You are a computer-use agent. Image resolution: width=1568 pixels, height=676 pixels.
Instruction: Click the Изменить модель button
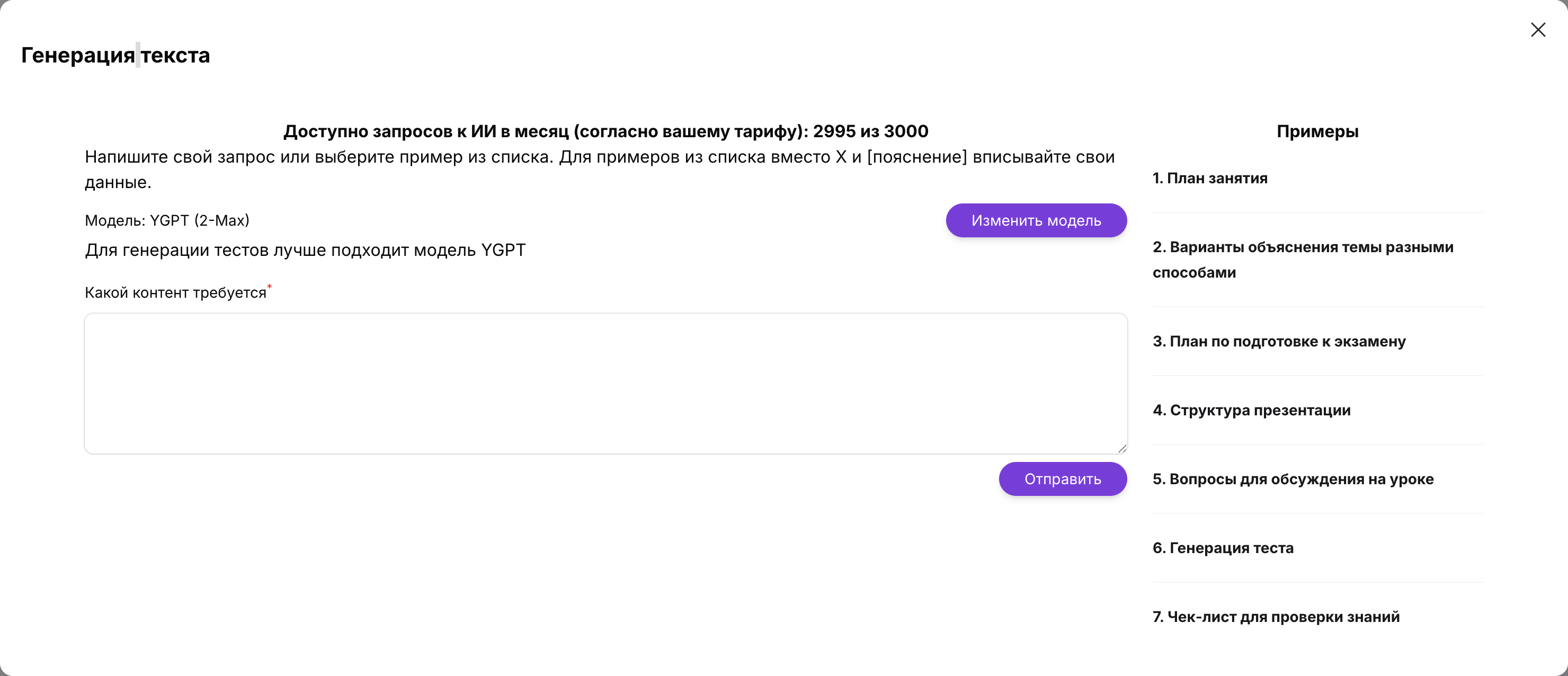(x=1036, y=220)
